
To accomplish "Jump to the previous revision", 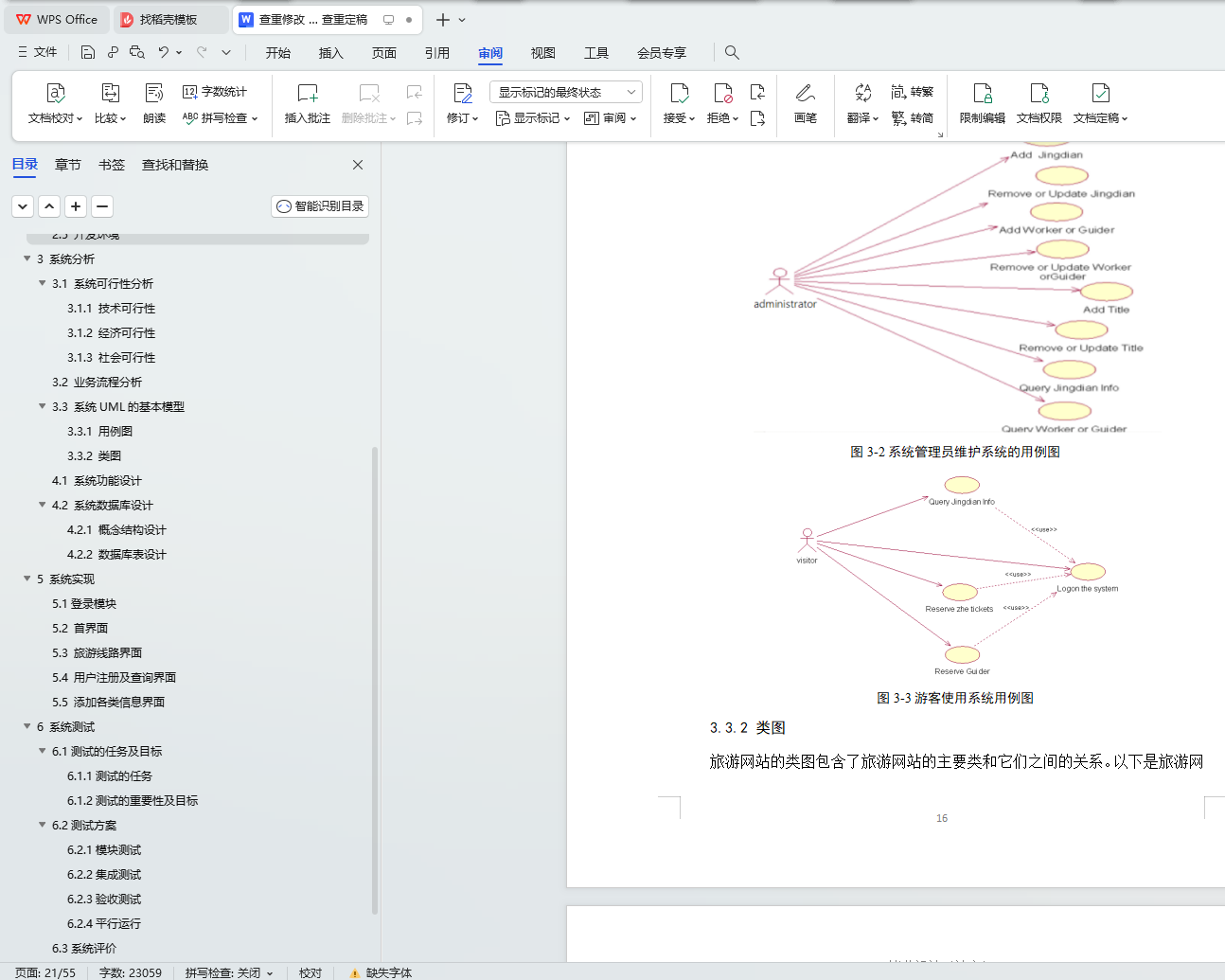I will point(757,92).
